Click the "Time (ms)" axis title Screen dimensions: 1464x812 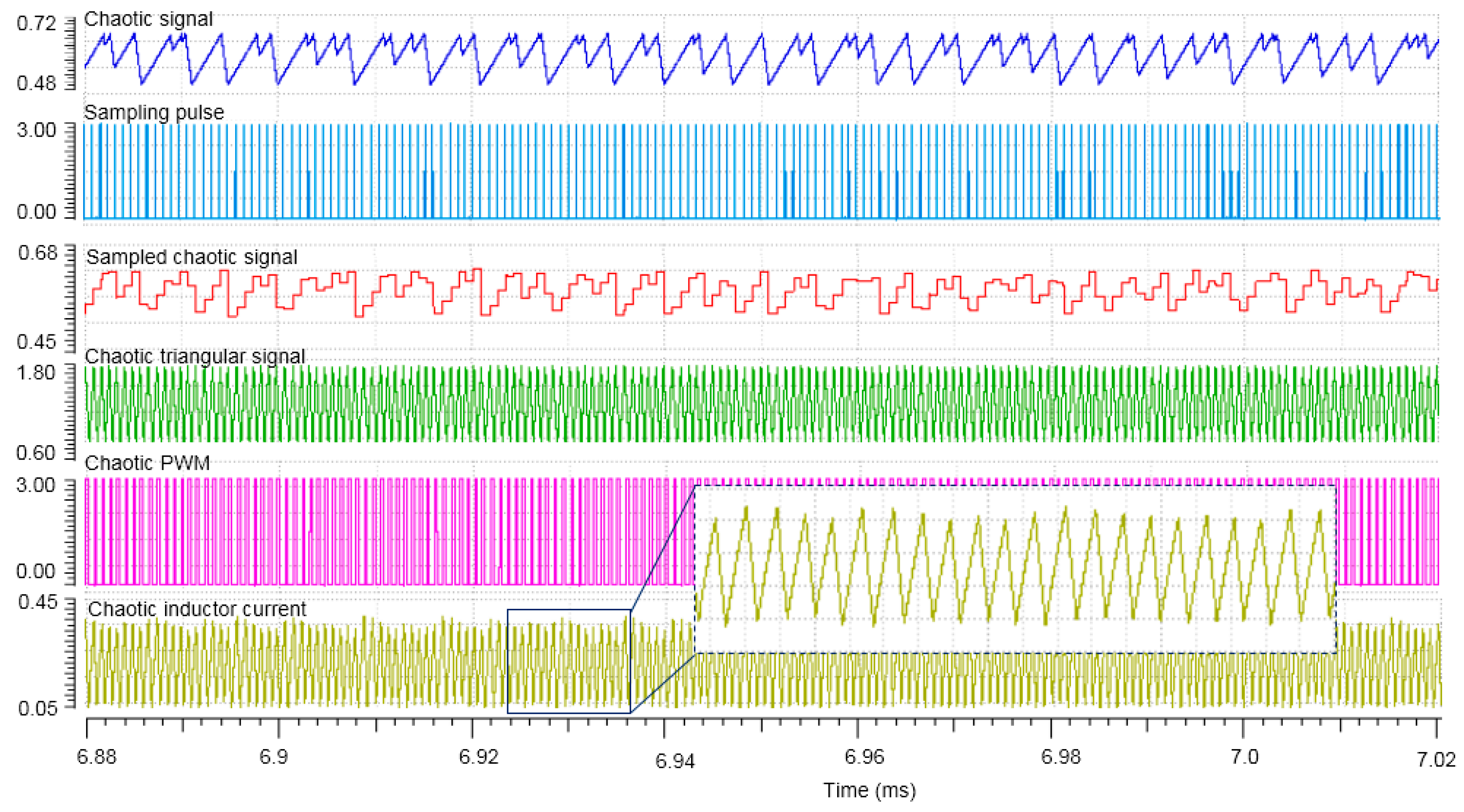coord(869,791)
